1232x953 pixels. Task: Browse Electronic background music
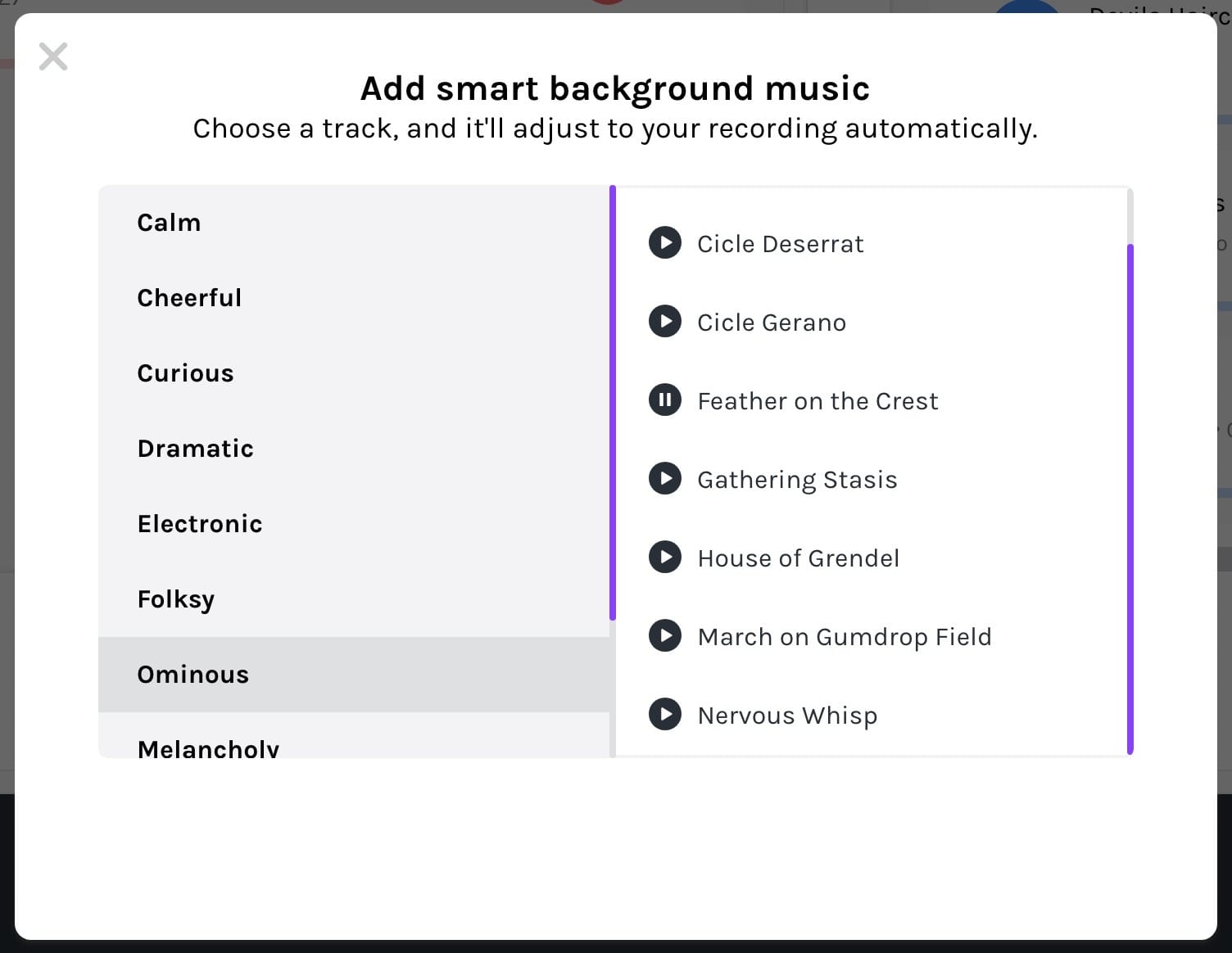point(199,523)
